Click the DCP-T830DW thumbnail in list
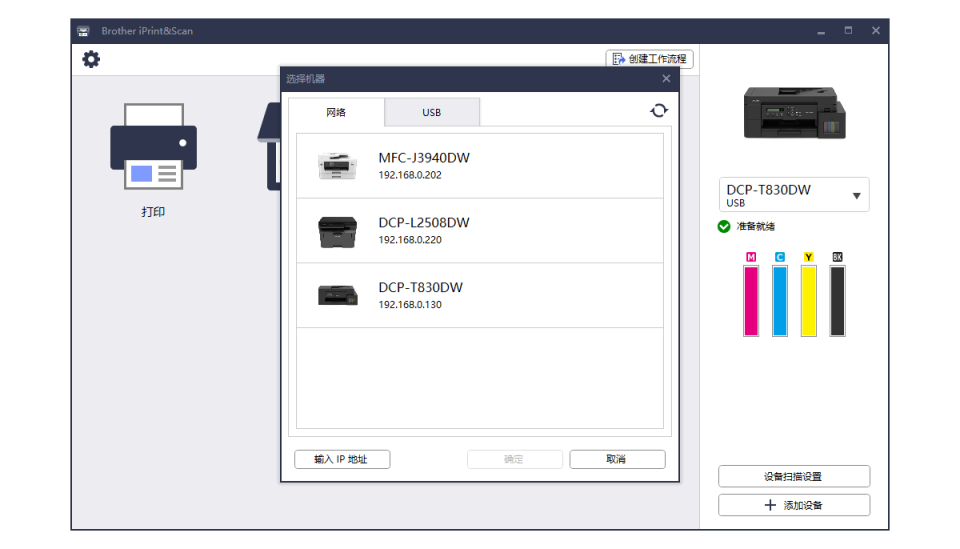960x549 pixels. [337, 296]
